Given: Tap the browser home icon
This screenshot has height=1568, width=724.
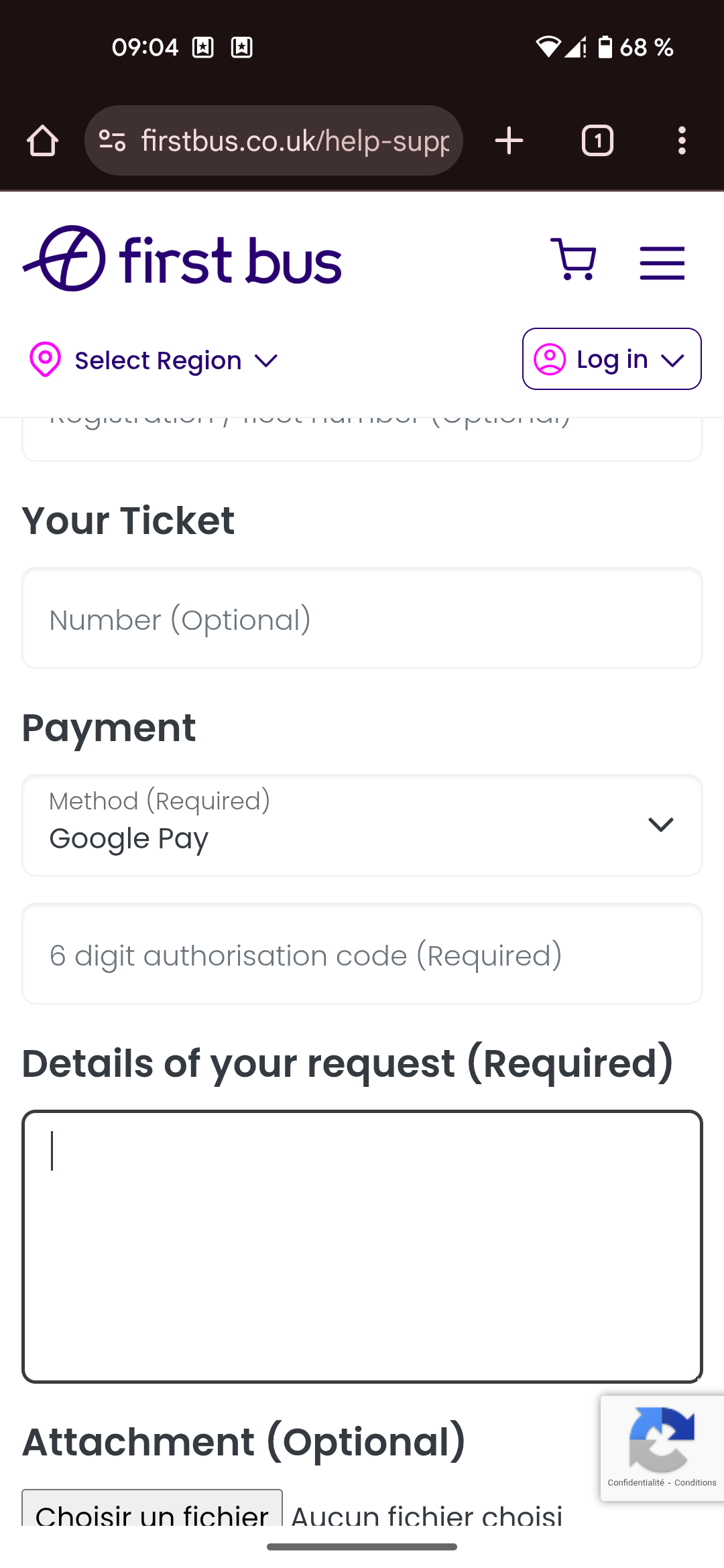Looking at the screenshot, I should 42,141.
